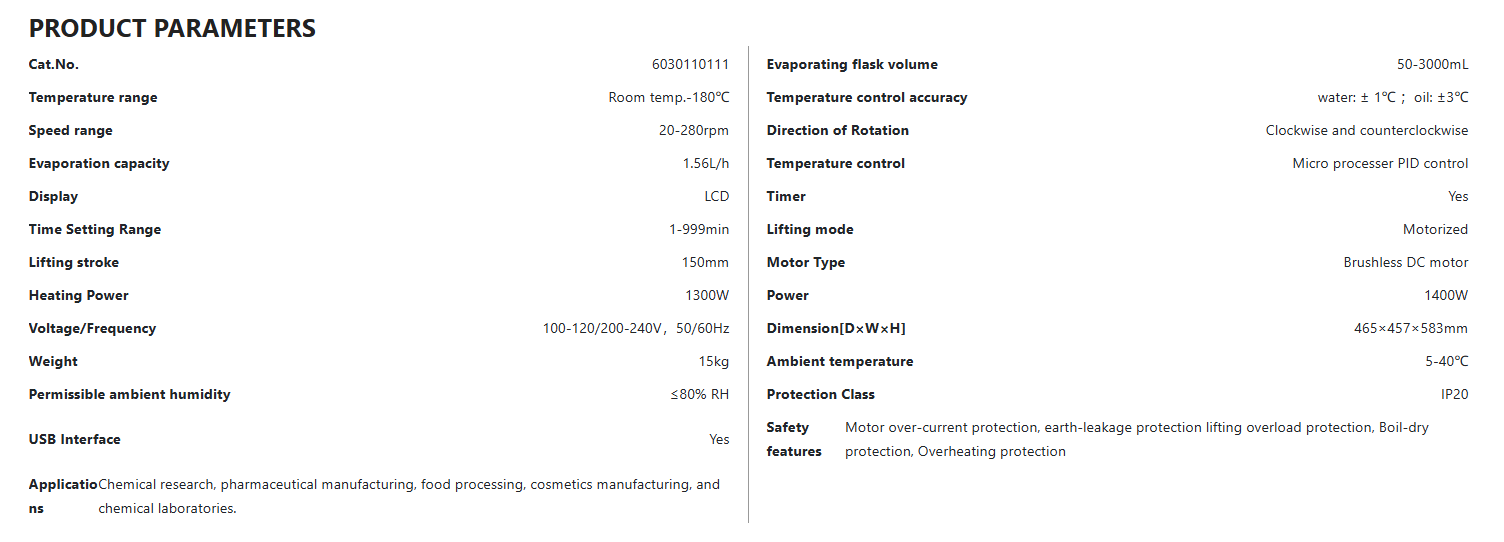The image size is (1504, 542).
Task: Click the IP20 protection class value
Action: pyautogui.click(x=1454, y=395)
